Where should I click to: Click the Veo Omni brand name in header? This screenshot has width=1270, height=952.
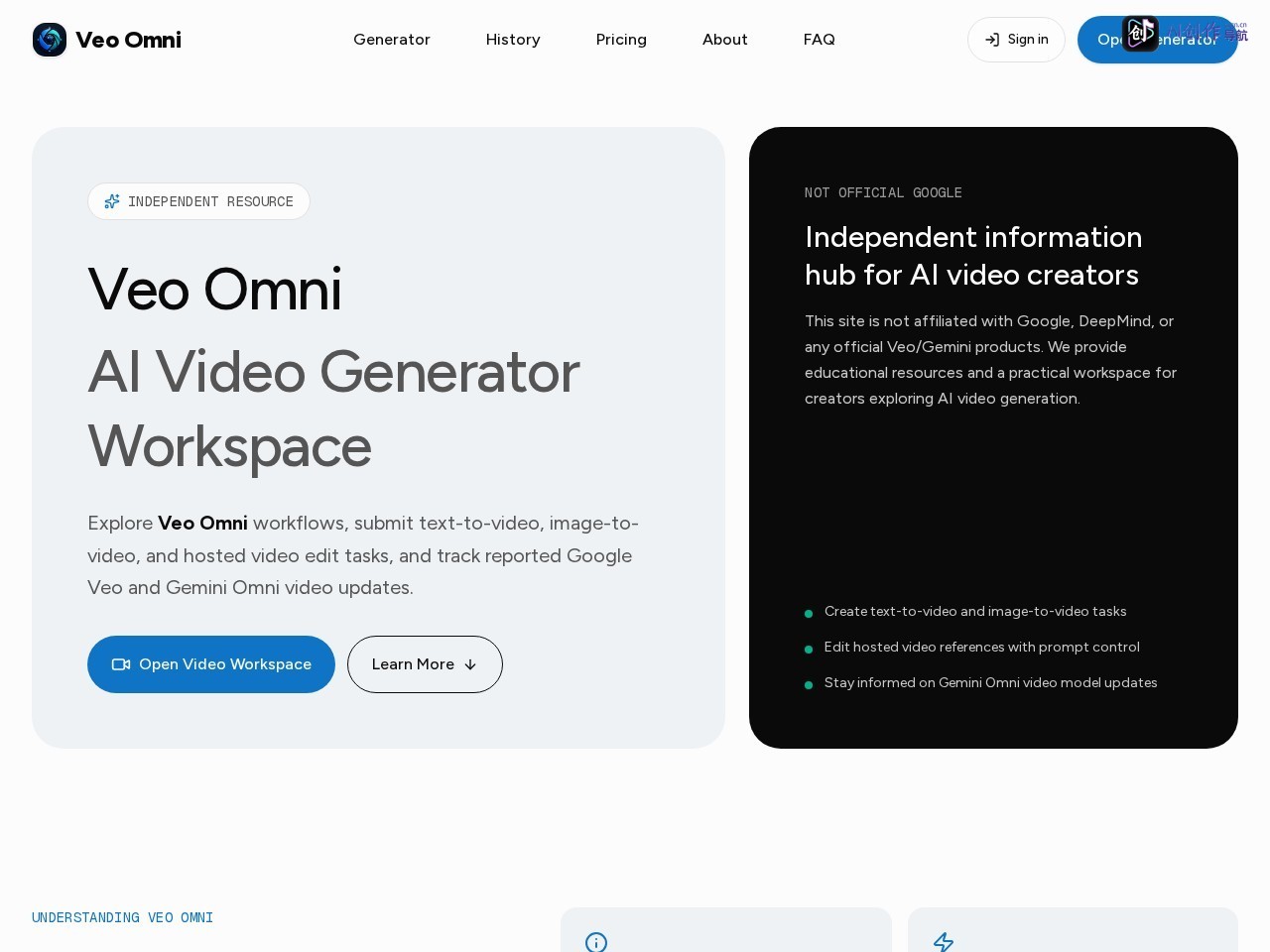(x=128, y=40)
